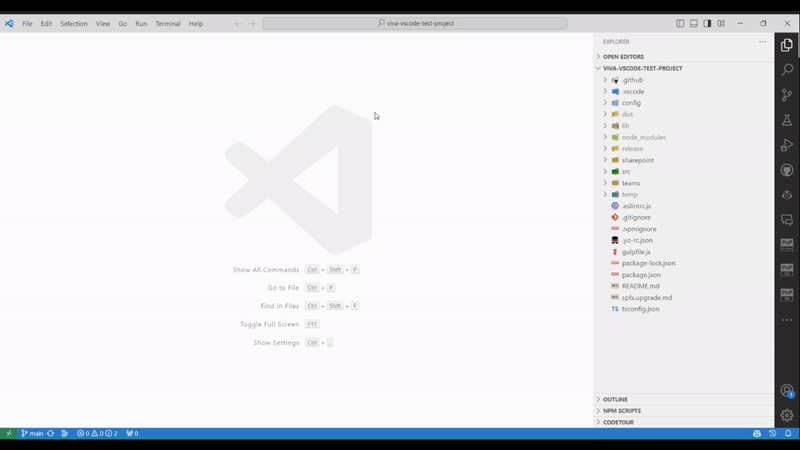Toggle the bottom panel layout button
The height and width of the screenshot is (450, 800).
(694, 23)
